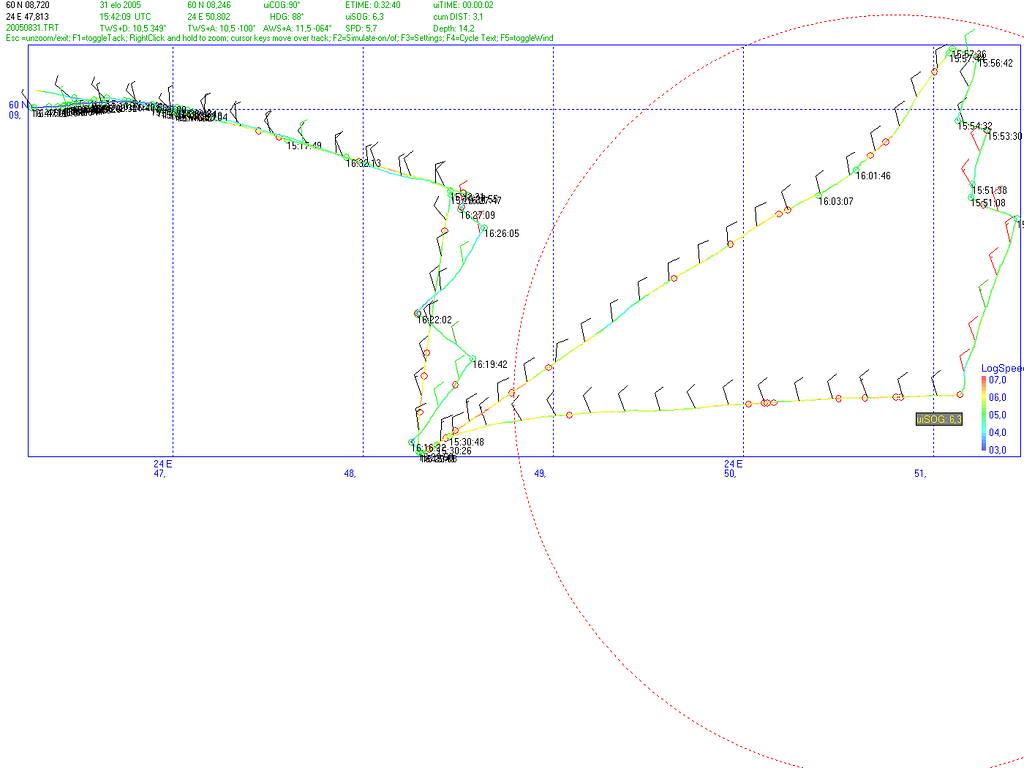Click the '60 N 09,' latitude axis label

[18, 110]
